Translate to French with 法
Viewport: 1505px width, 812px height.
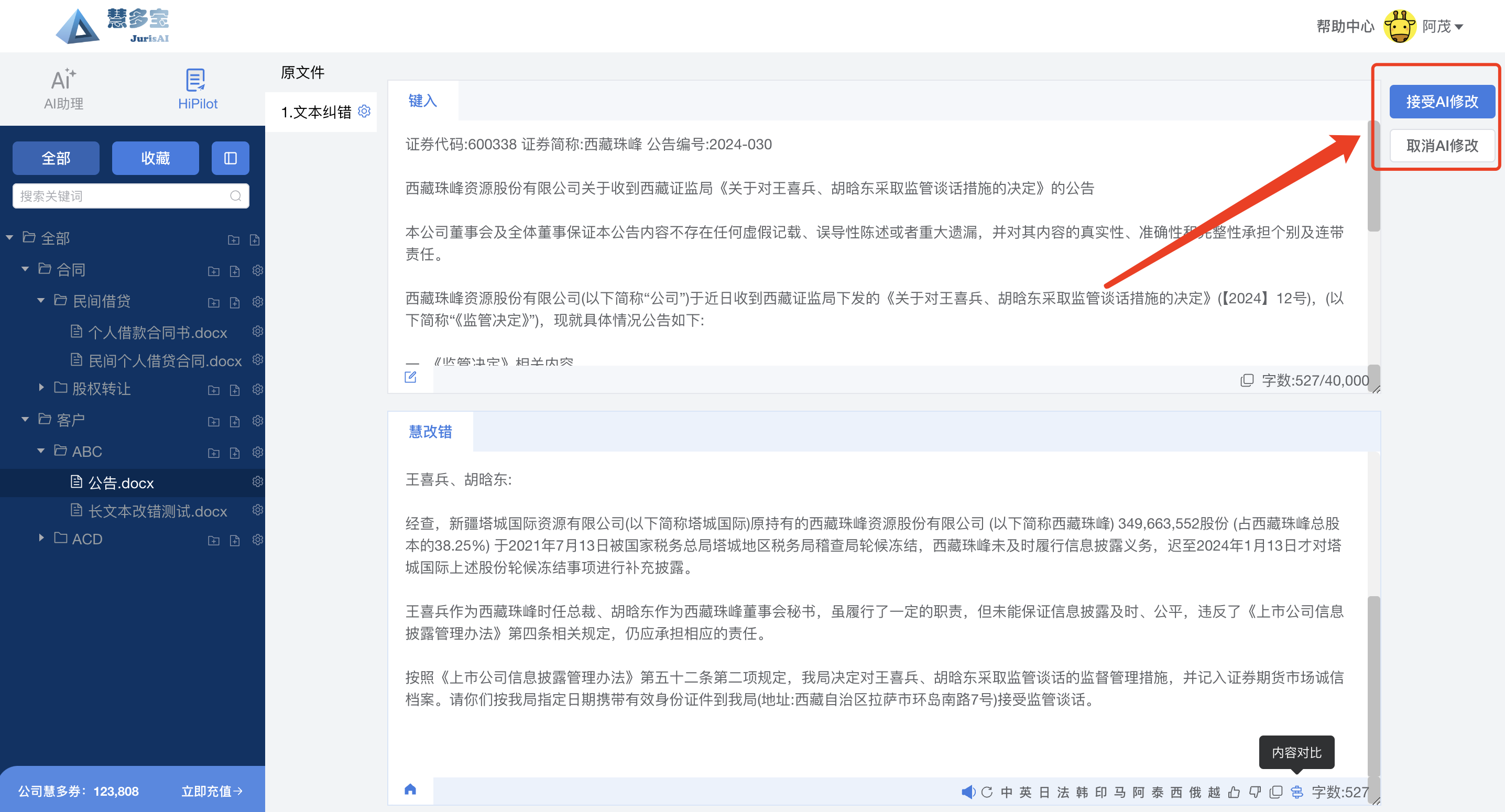pyautogui.click(x=1063, y=792)
